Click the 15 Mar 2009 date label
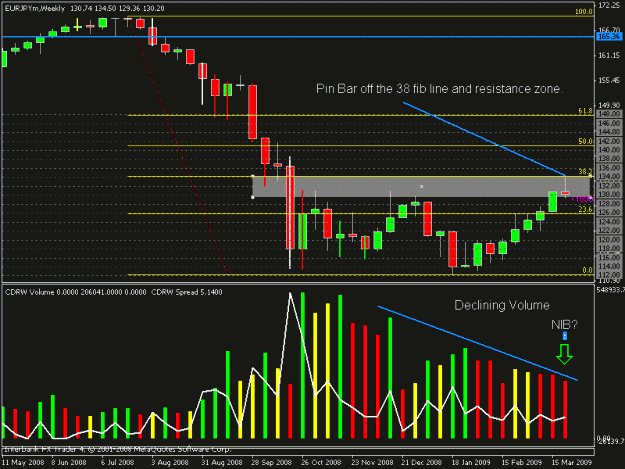 coord(572,462)
